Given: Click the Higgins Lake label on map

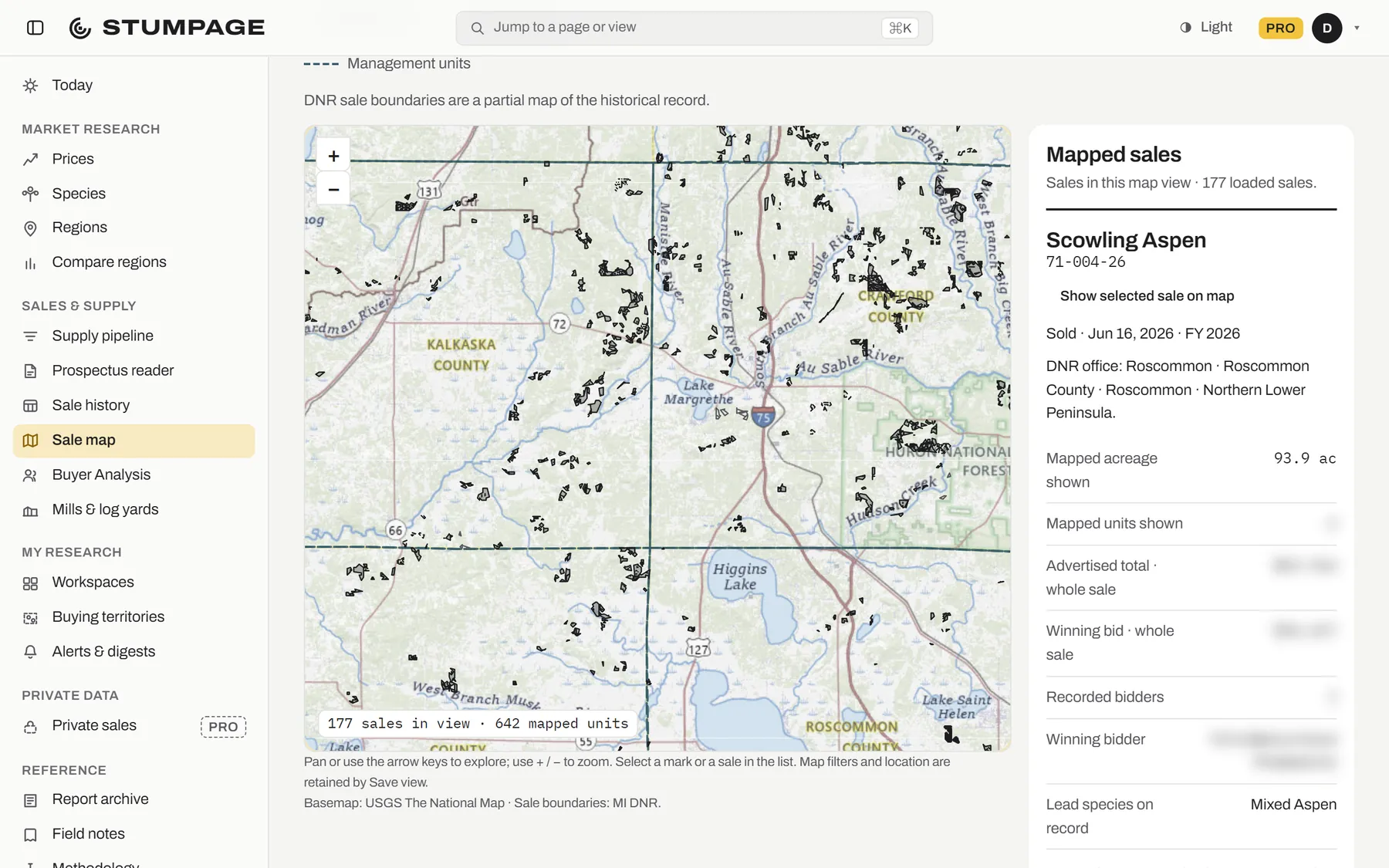Looking at the screenshot, I should click(739, 576).
